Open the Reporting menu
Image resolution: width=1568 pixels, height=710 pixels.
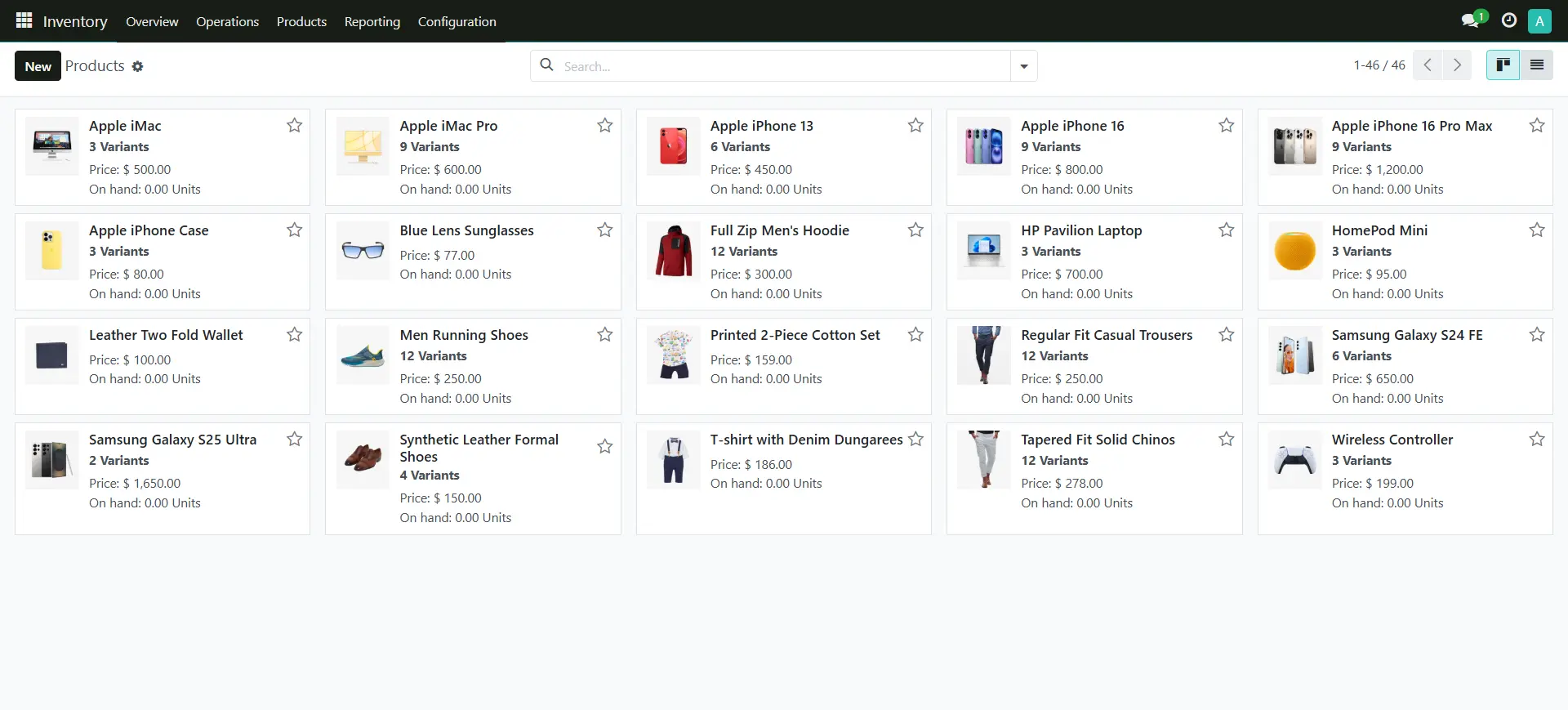[372, 21]
